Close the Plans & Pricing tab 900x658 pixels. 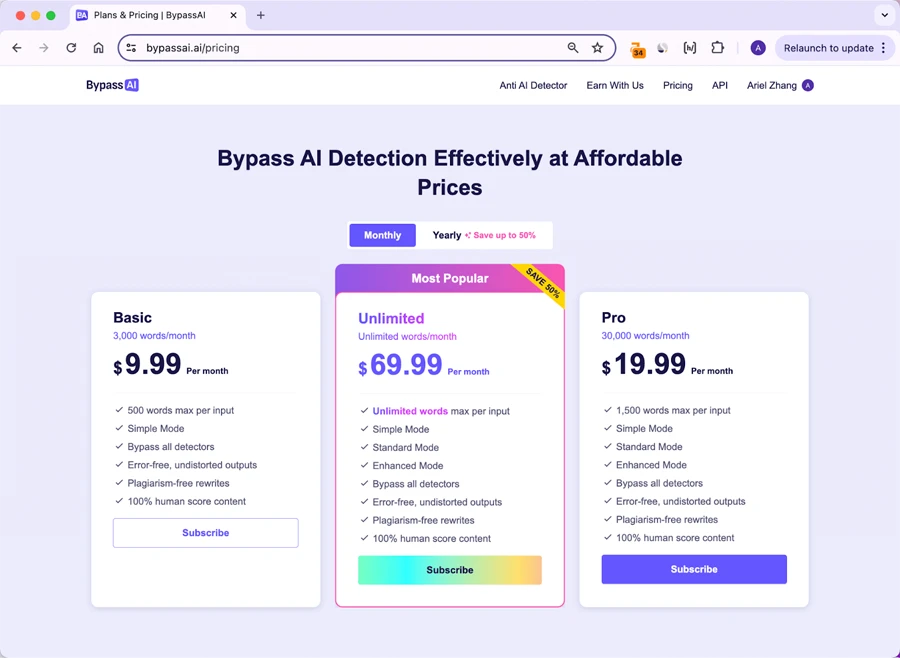pos(233,16)
